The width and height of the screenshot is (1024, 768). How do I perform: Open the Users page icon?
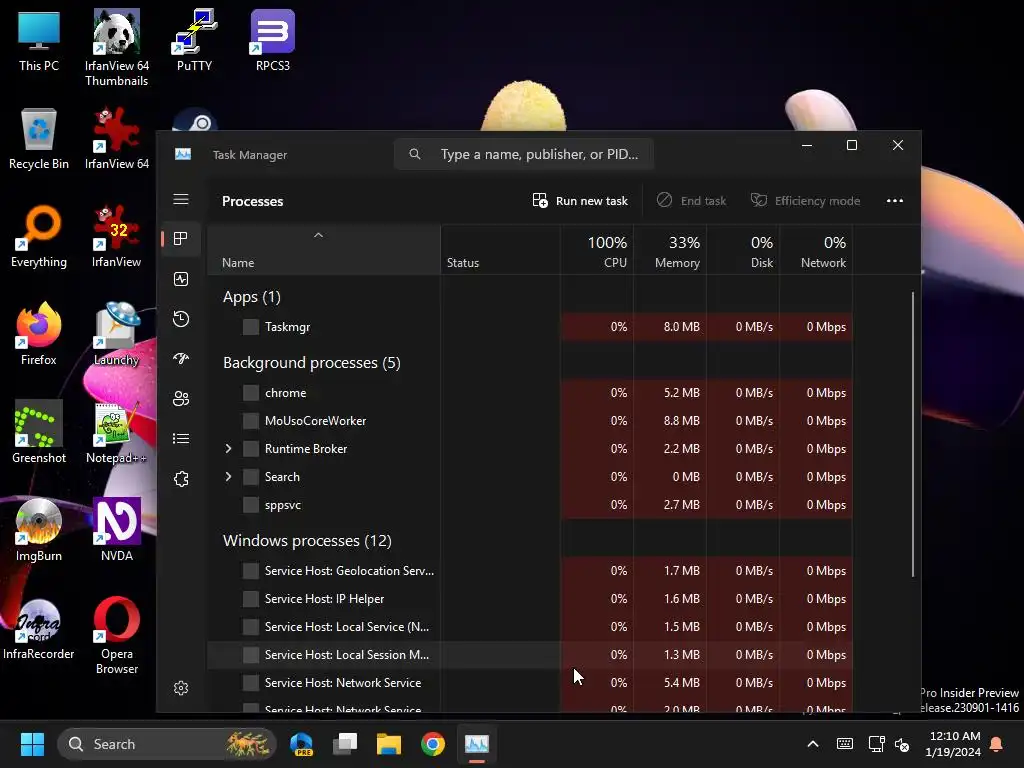(x=181, y=398)
